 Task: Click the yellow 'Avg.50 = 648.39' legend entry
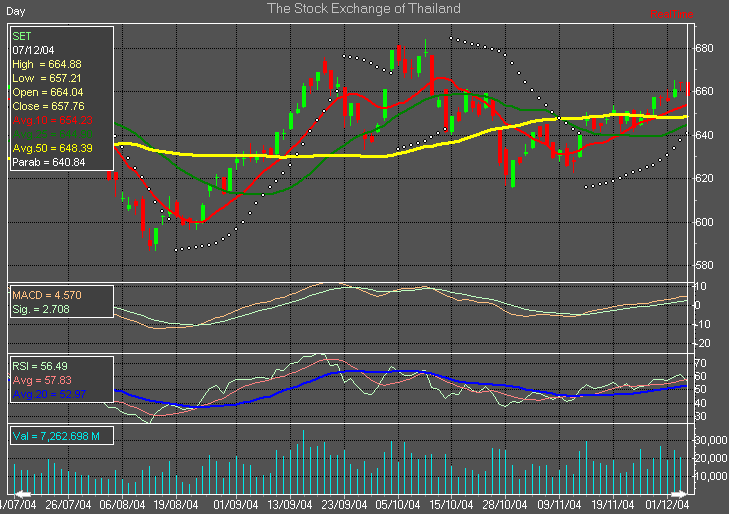click(x=53, y=148)
